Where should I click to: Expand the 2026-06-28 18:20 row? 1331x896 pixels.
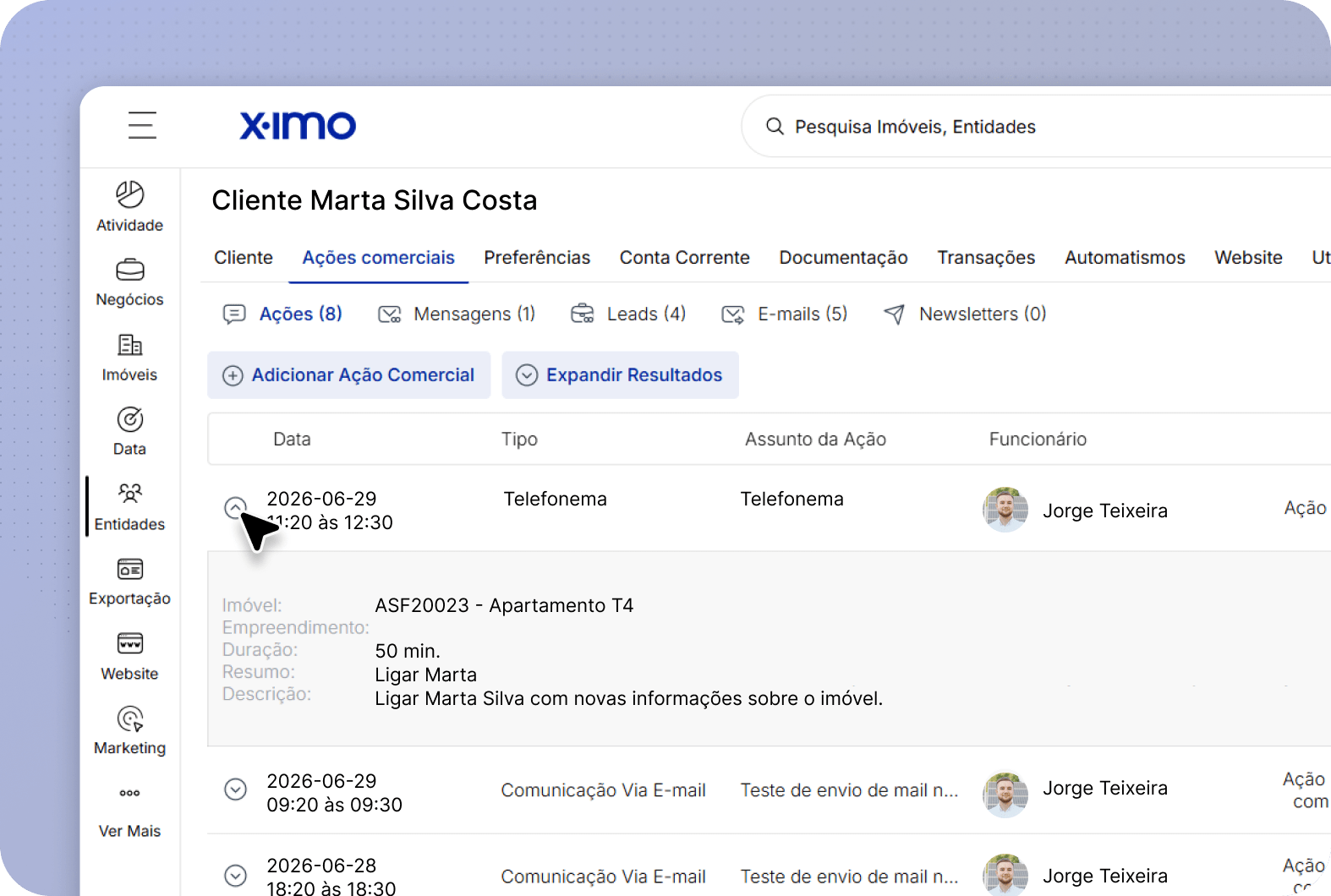click(235, 876)
